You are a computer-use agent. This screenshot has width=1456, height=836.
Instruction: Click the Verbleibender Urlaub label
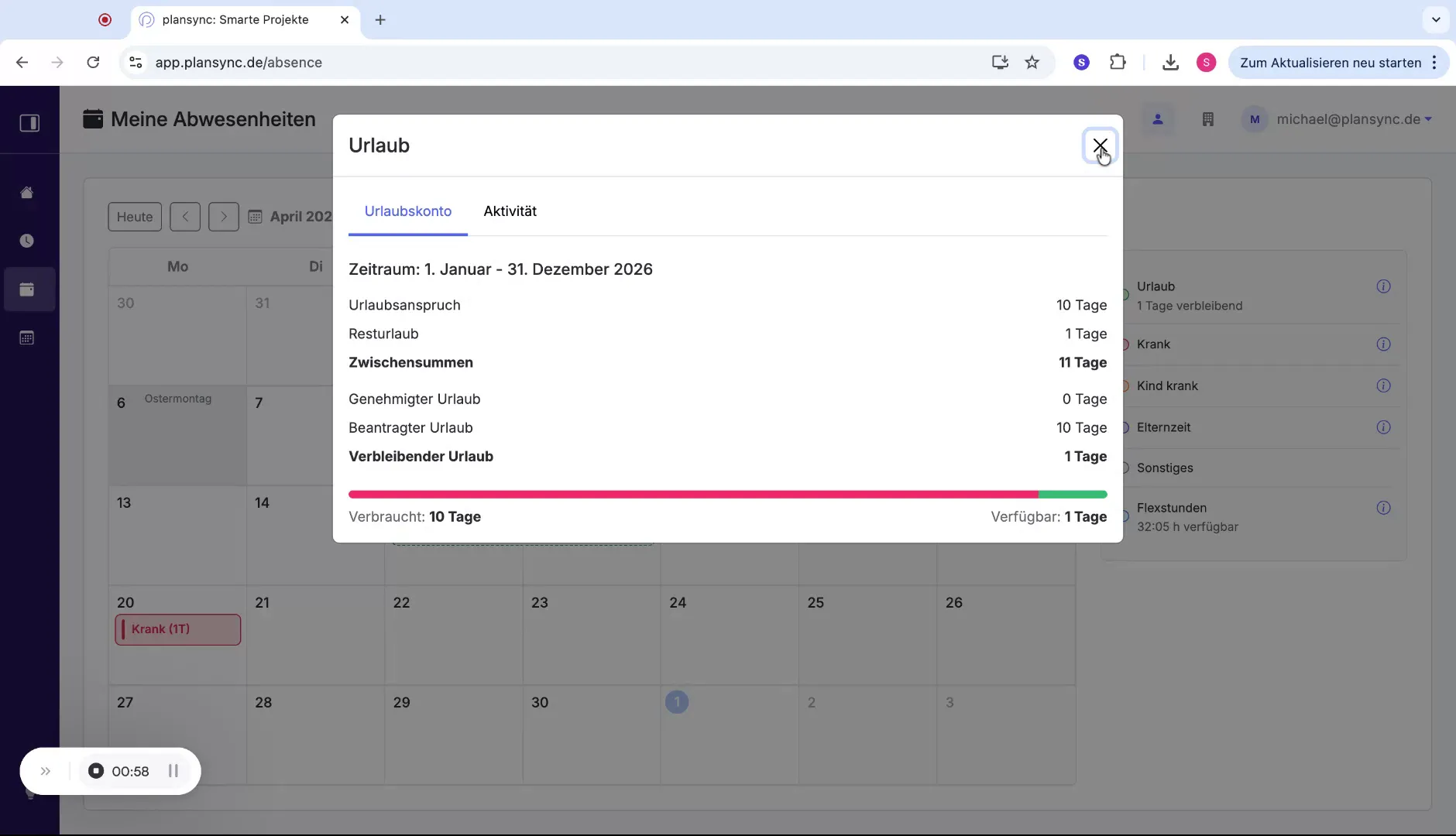pos(421,457)
